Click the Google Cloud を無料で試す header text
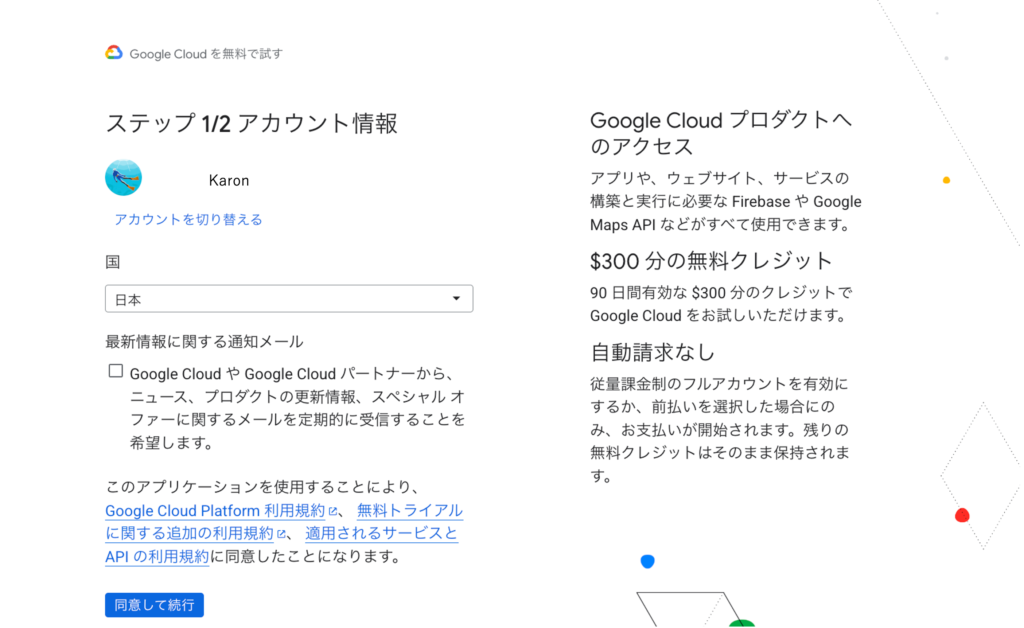The image size is (1024, 628). click(206, 54)
